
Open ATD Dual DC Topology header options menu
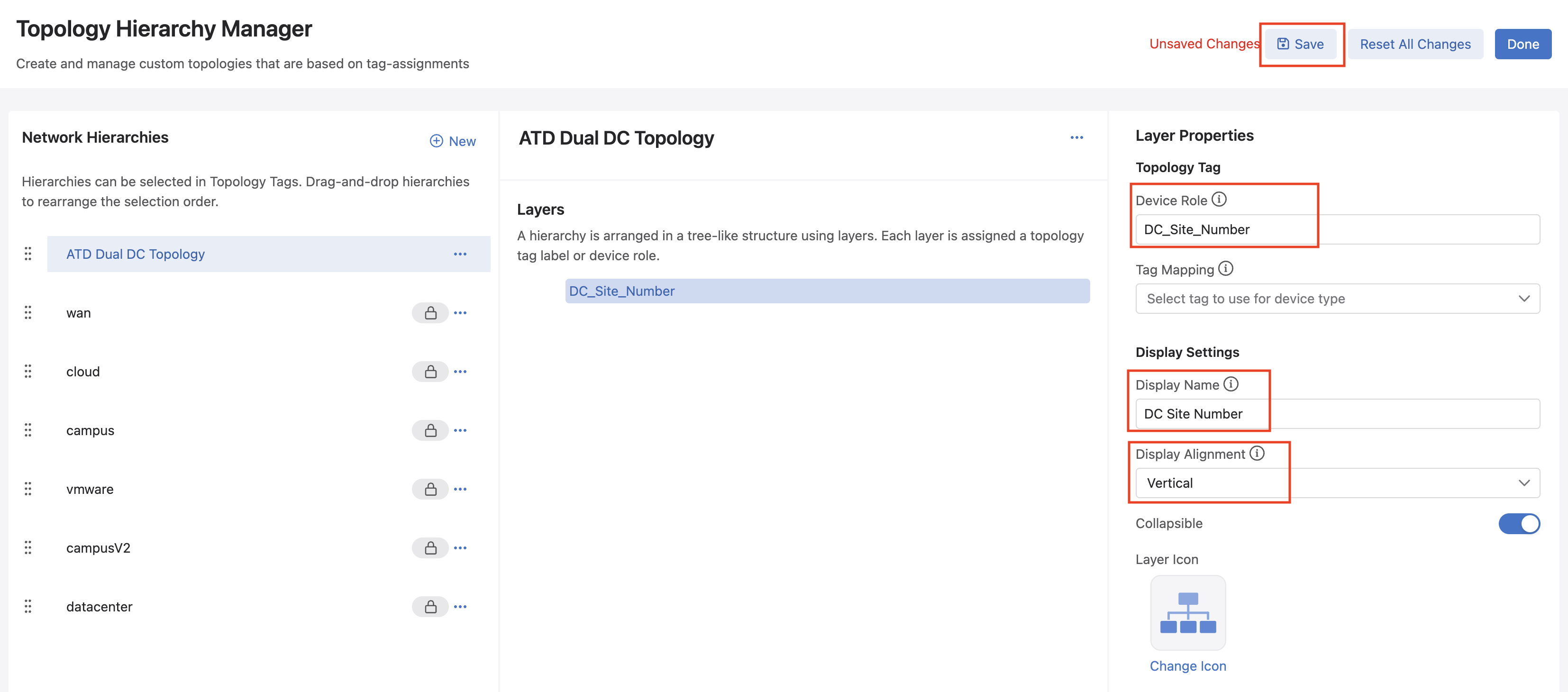click(1076, 138)
